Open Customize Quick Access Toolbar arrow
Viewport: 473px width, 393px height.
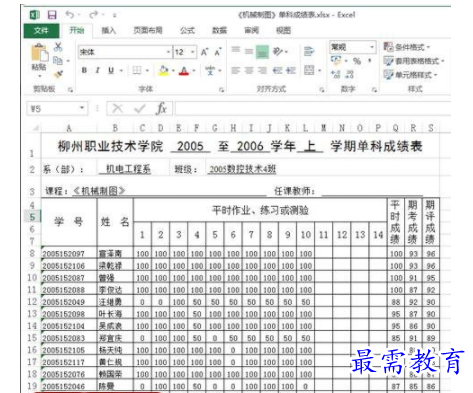(114, 15)
